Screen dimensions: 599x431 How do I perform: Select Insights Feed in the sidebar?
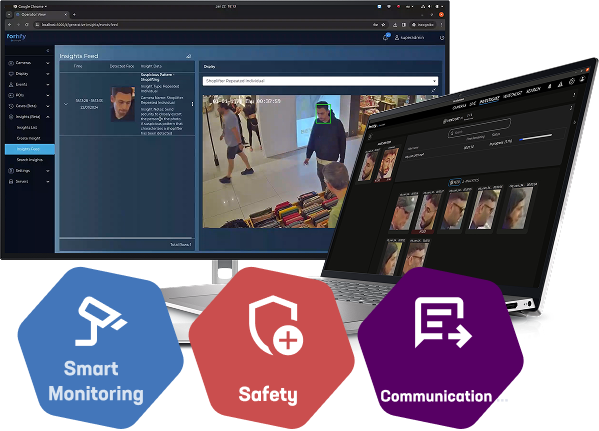point(29,149)
